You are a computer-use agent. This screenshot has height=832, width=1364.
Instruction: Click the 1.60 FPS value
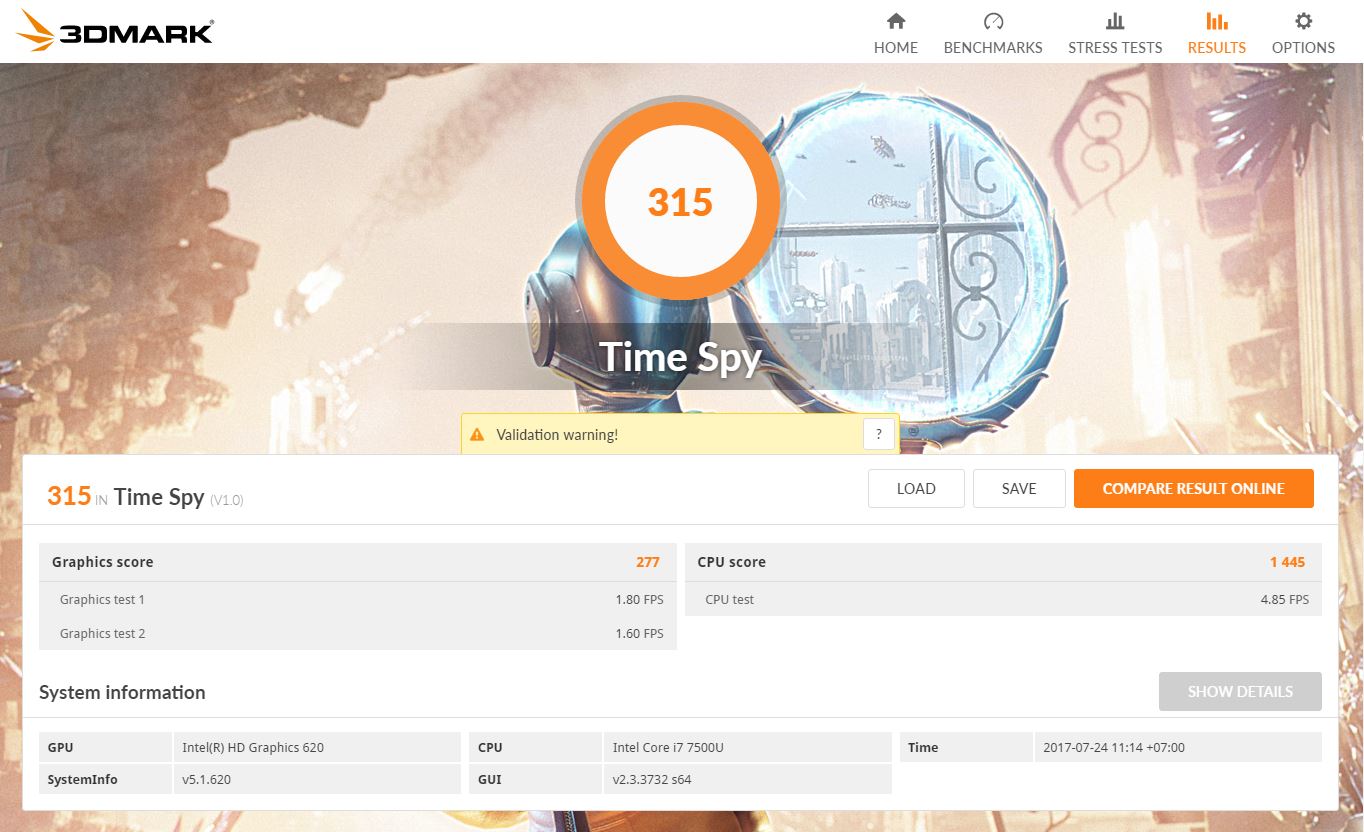point(640,634)
